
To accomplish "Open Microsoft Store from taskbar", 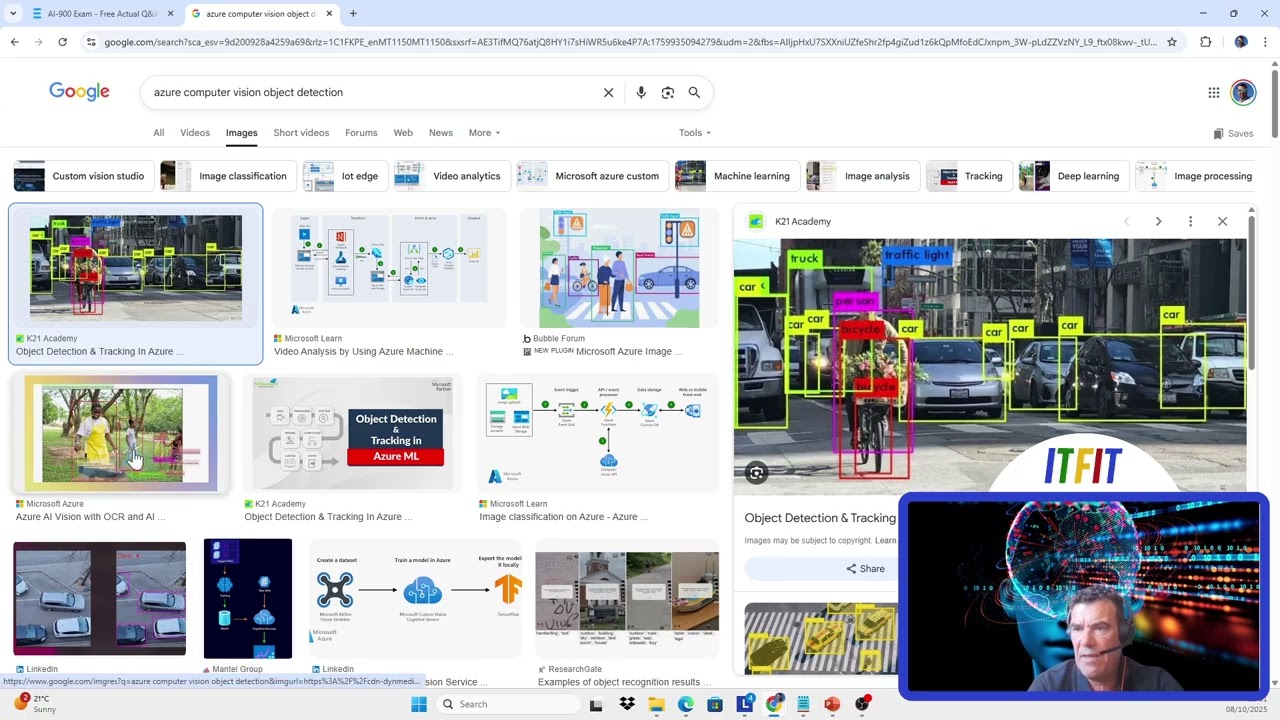I will point(715,704).
